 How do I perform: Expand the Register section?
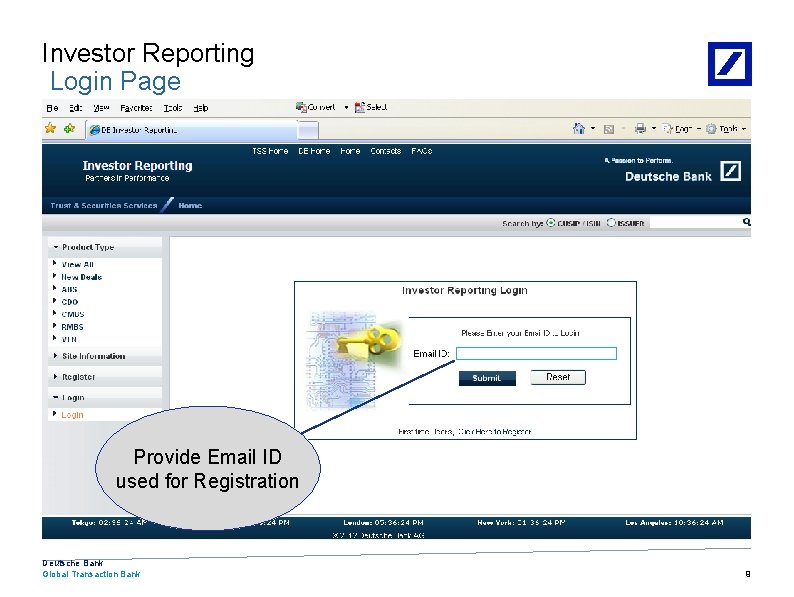(x=105, y=377)
